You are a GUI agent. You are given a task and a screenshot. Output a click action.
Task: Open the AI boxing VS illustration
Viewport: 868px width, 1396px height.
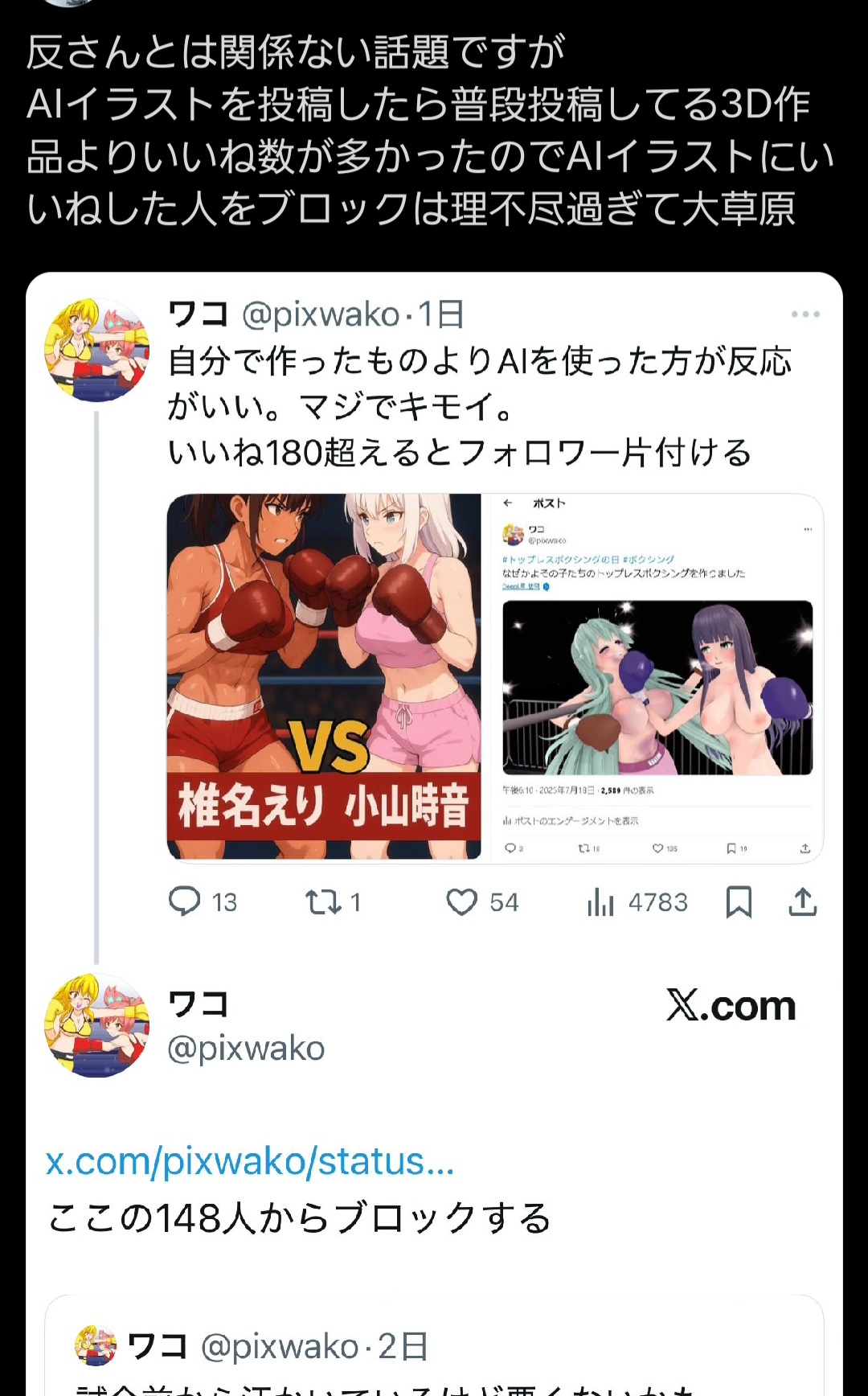(324, 677)
